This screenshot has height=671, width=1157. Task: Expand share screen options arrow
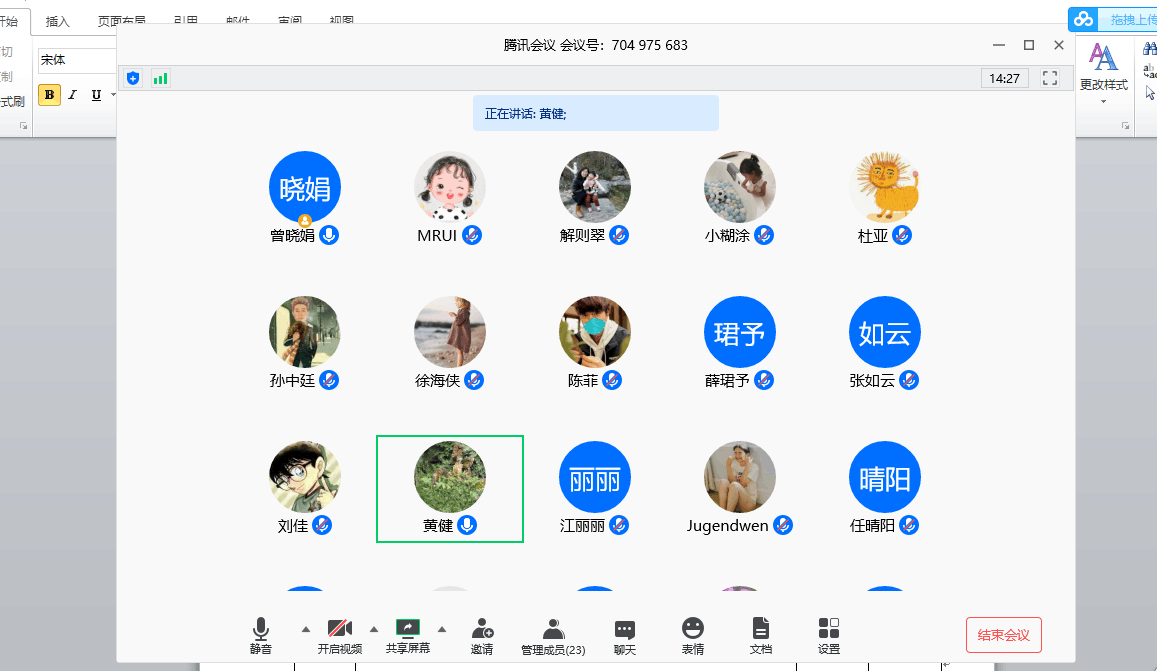442,629
